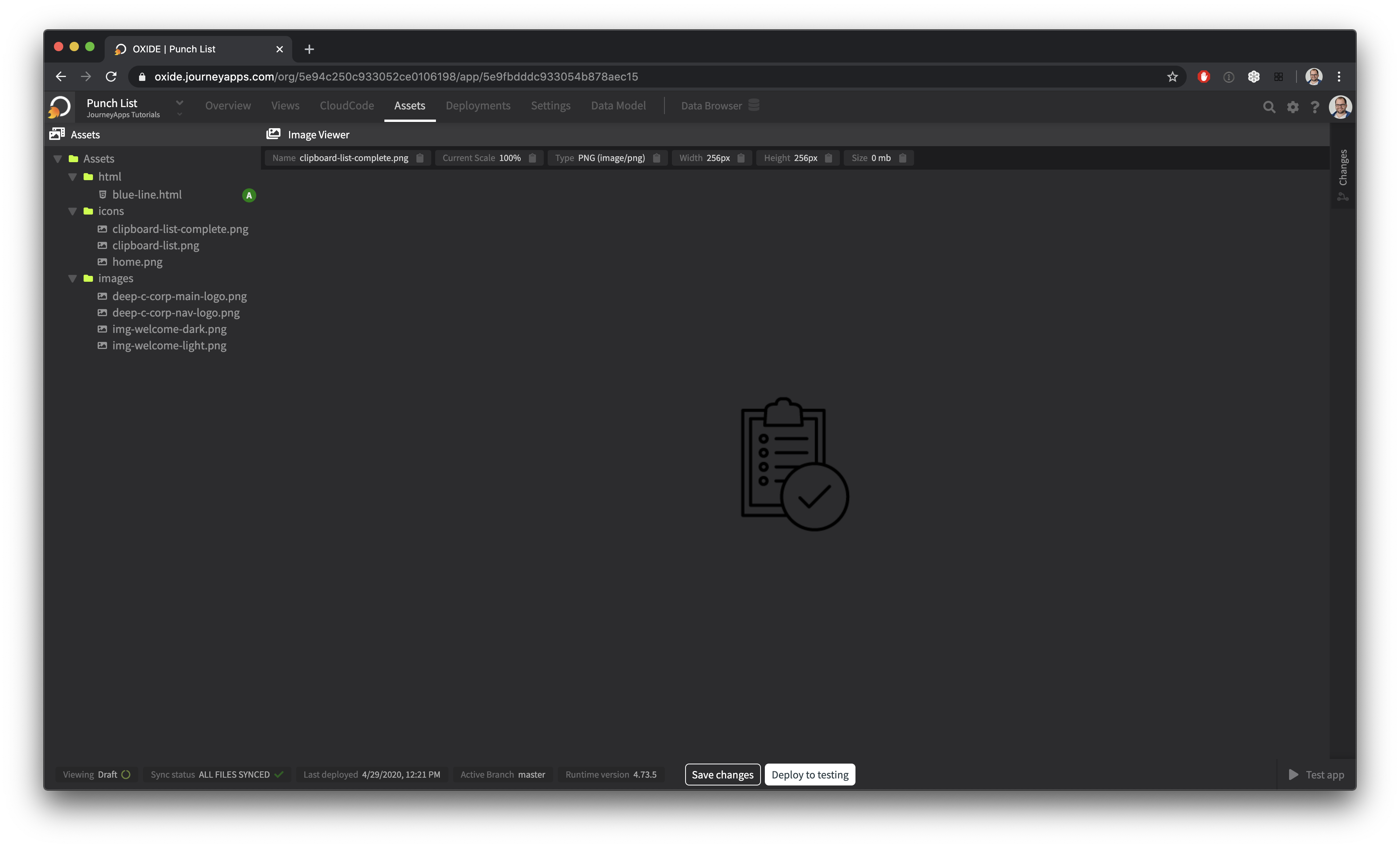The width and height of the screenshot is (1400, 848).
Task: Select img-welcome-dark.png file
Action: [x=169, y=329]
